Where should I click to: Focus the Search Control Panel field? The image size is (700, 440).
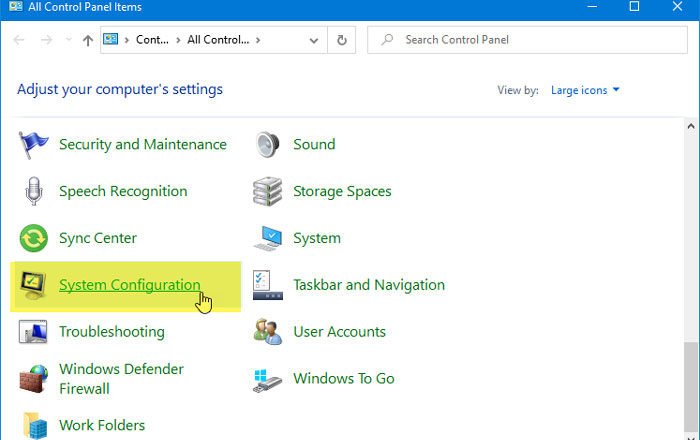527,40
